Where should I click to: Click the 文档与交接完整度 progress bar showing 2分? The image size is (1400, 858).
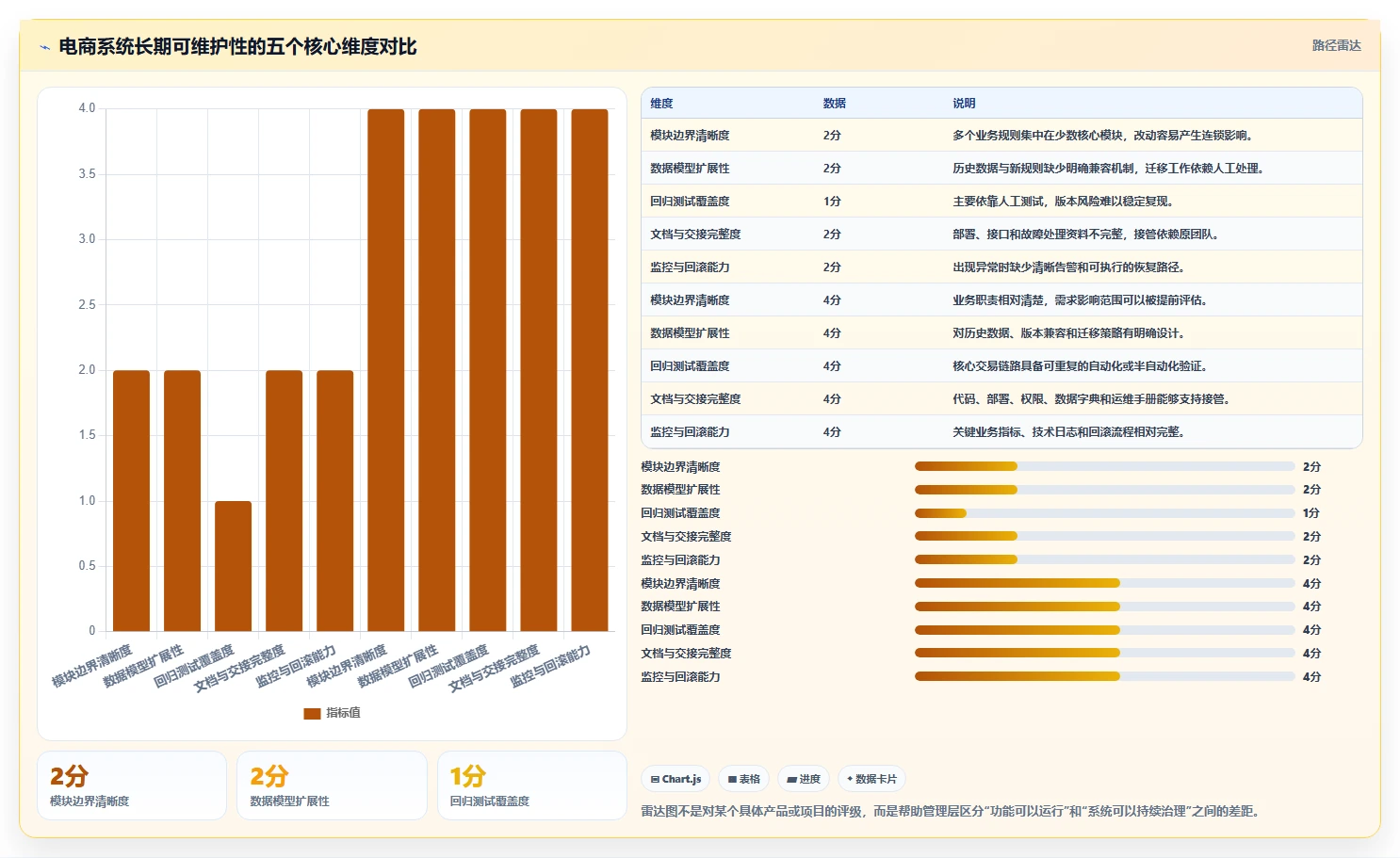pos(1104,536)
